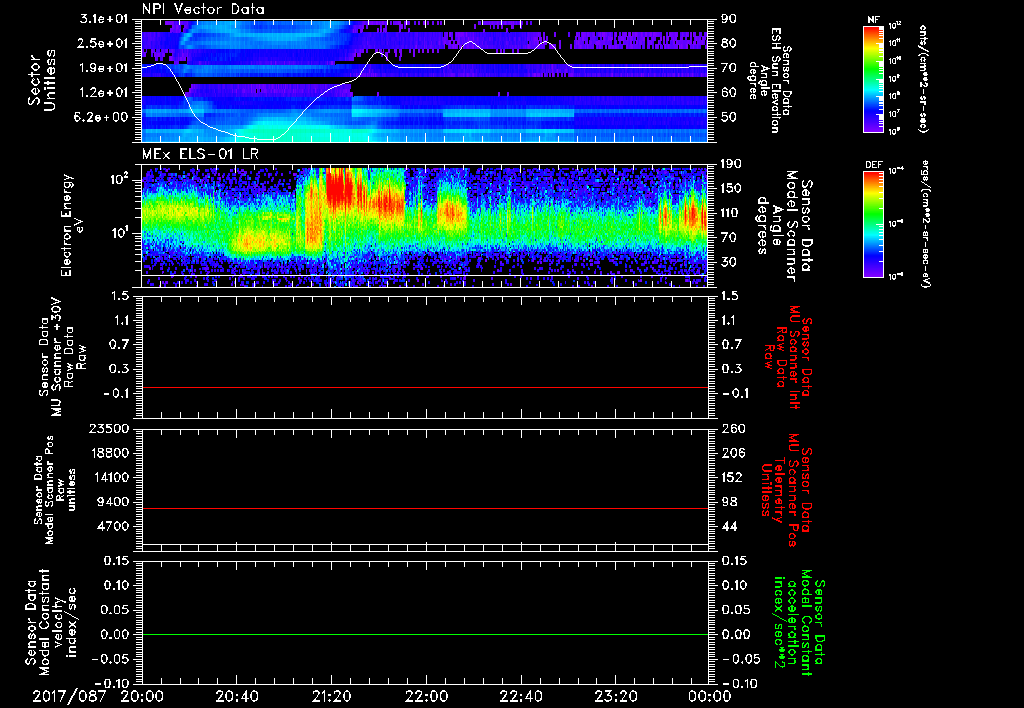
Task: Click the "90" sun elevation tick value
Action: (x=728, y=19)
